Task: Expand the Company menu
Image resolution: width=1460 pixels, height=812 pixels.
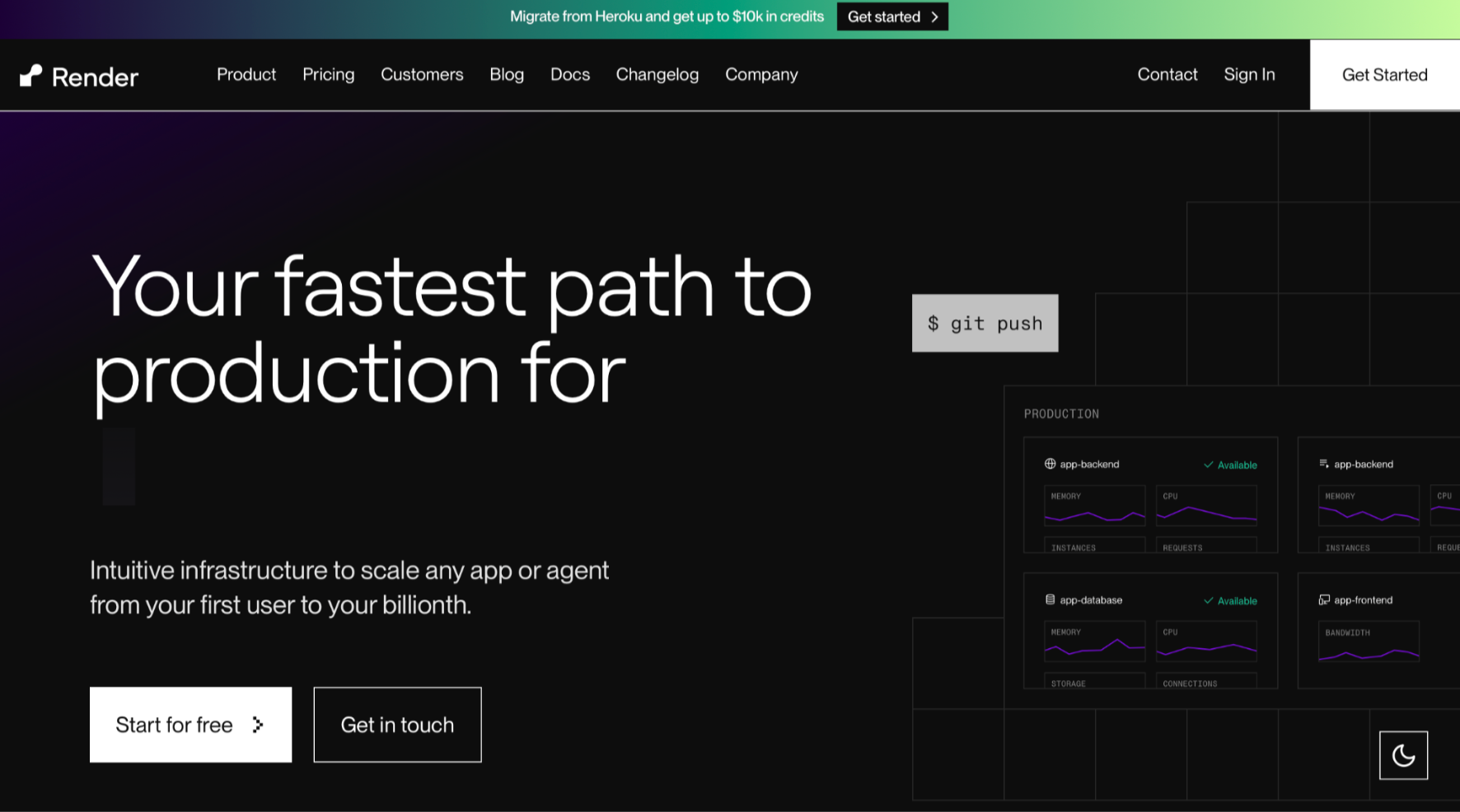Action: coord(760,74)
